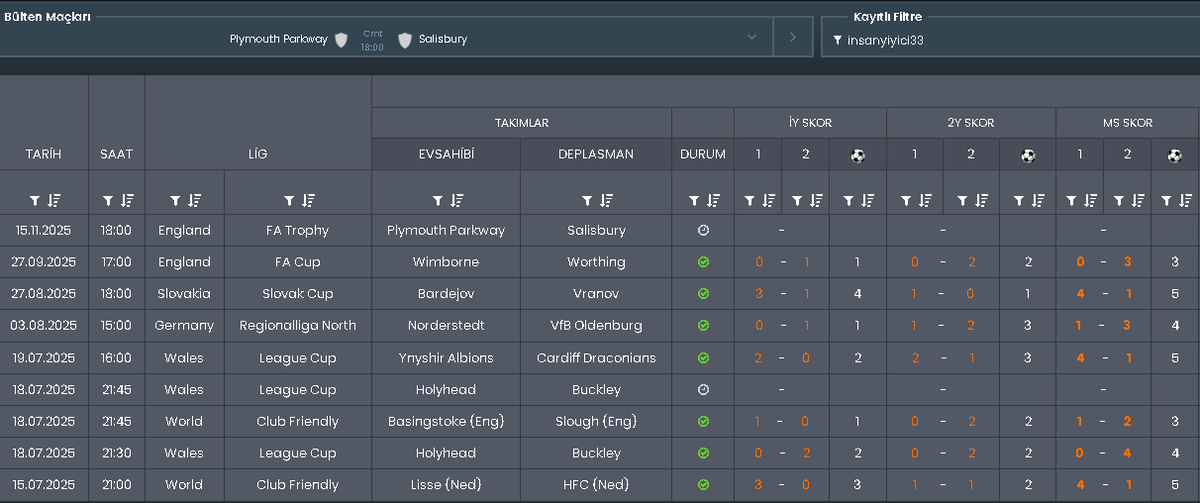Click the DEPLASMAN column header
This screenshot has width=1200, height=503.
point(596,154)
